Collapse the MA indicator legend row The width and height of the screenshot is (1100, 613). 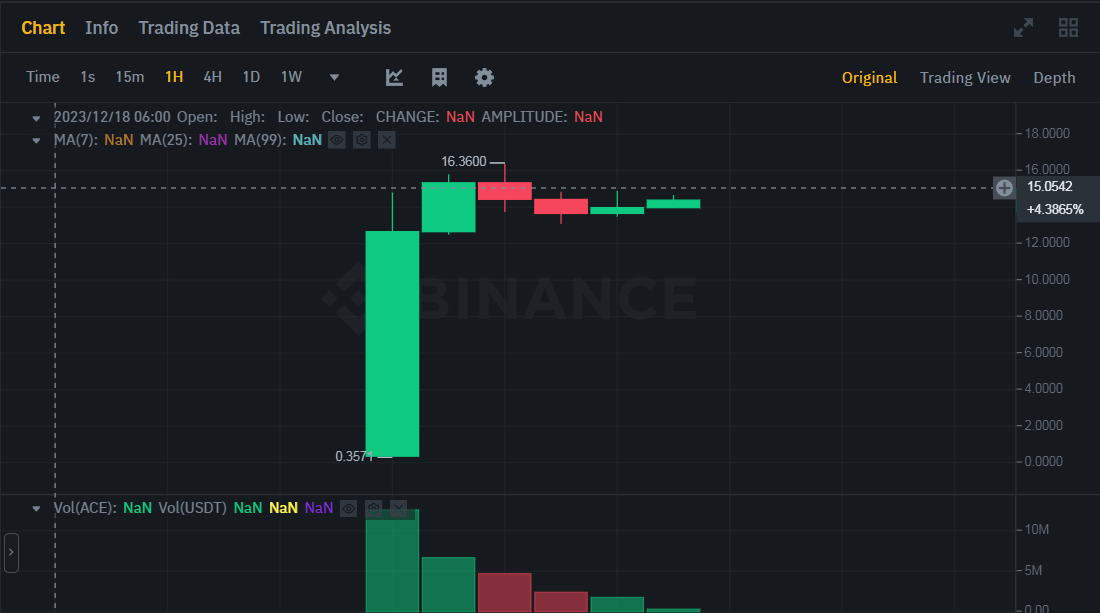[x=37, y=140]
